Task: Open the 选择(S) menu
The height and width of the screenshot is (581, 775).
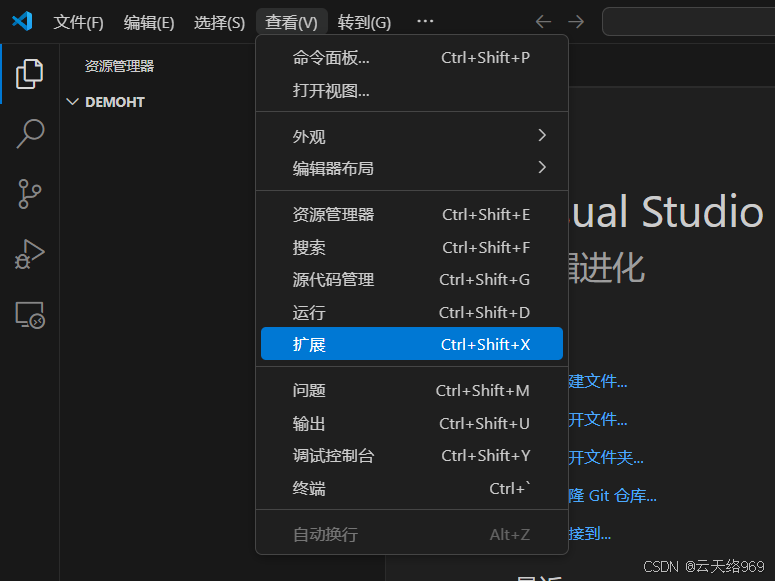Action: click(x=219, y=22)
